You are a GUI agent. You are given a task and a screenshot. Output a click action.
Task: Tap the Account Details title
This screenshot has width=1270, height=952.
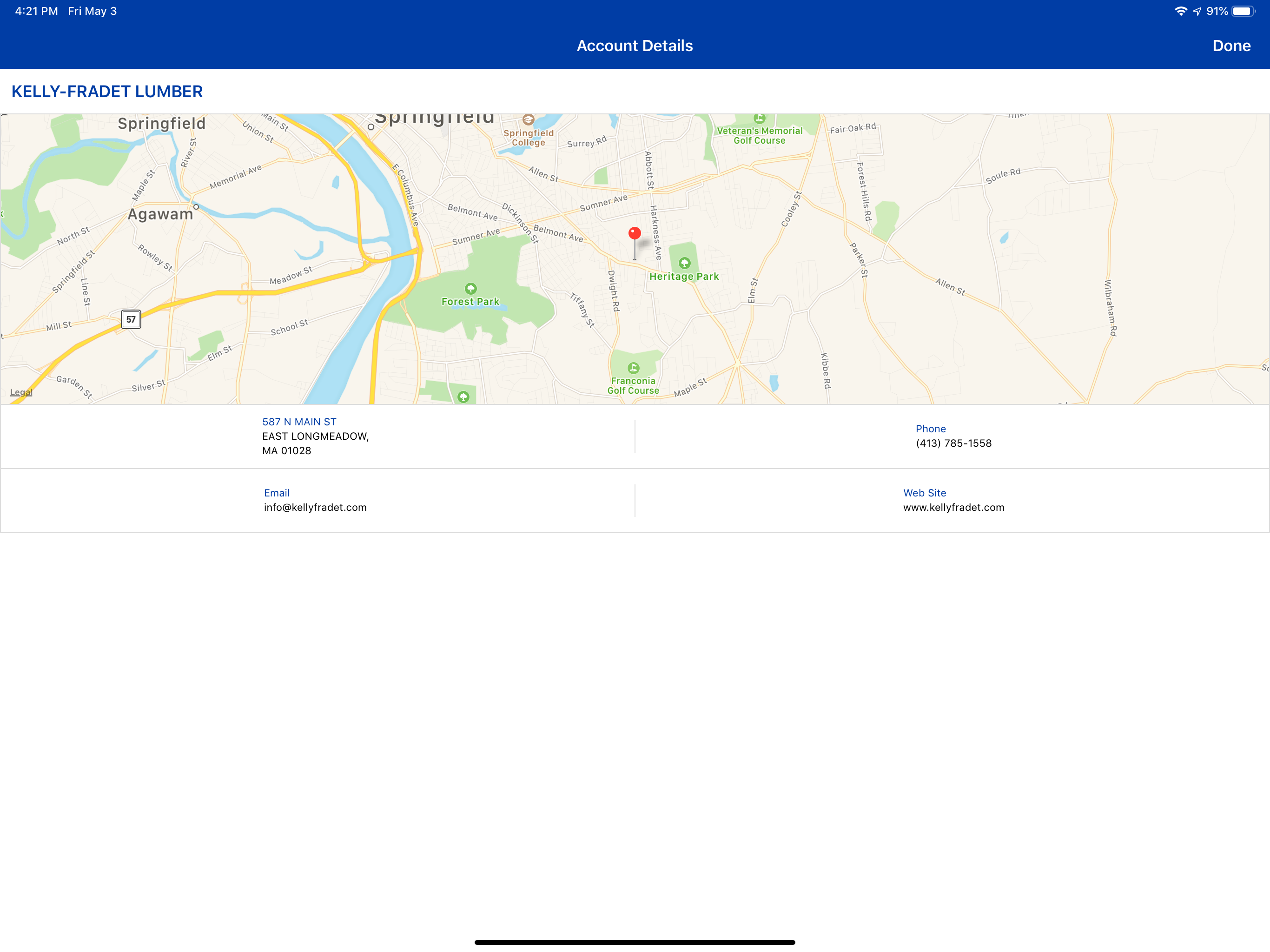pos(635,46)
